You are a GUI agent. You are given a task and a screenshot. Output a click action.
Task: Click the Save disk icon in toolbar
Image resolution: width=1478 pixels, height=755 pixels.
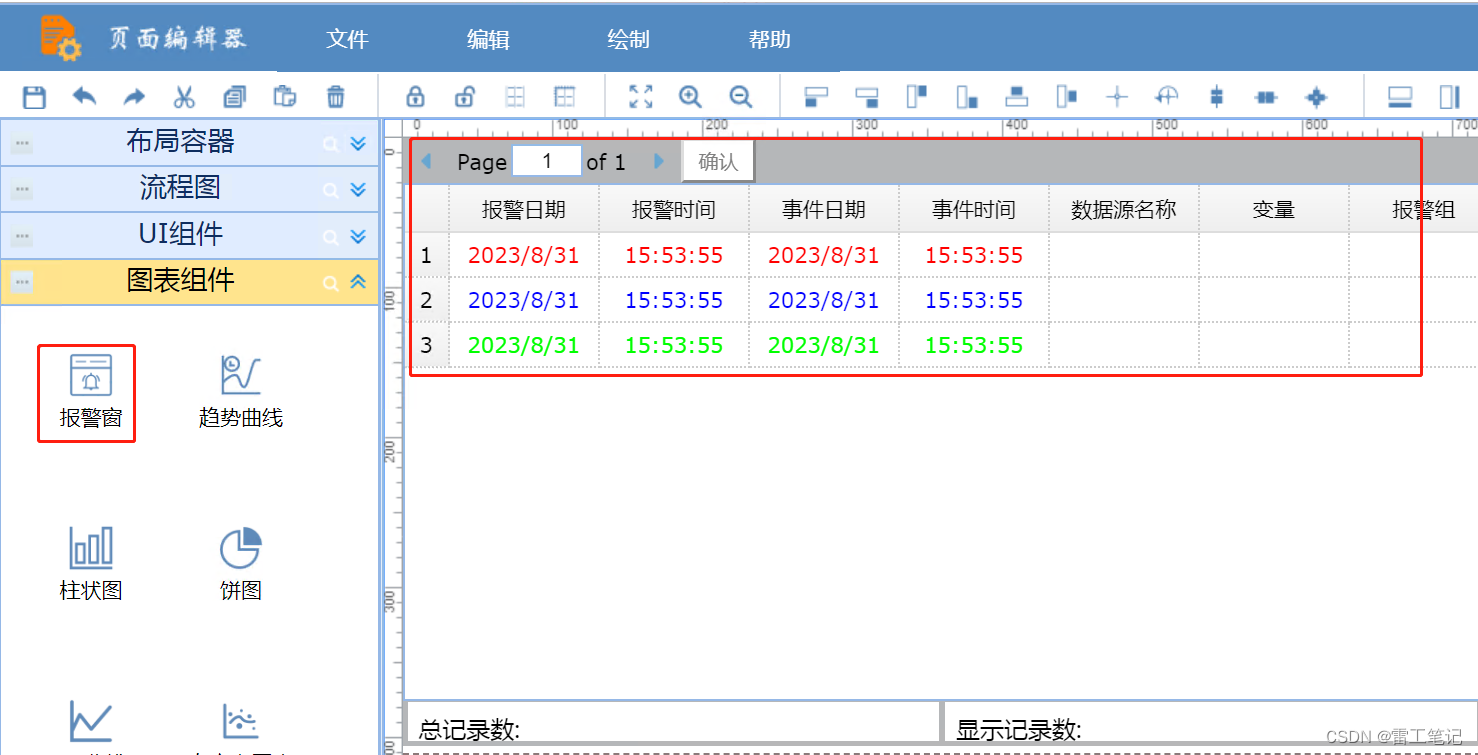[35, 97]
